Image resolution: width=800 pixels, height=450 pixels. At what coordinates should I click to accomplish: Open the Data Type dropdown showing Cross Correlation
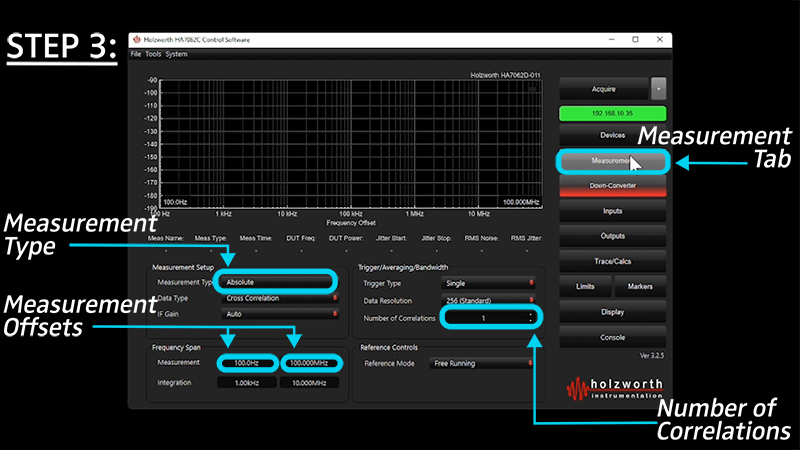(x=280, y=298)
